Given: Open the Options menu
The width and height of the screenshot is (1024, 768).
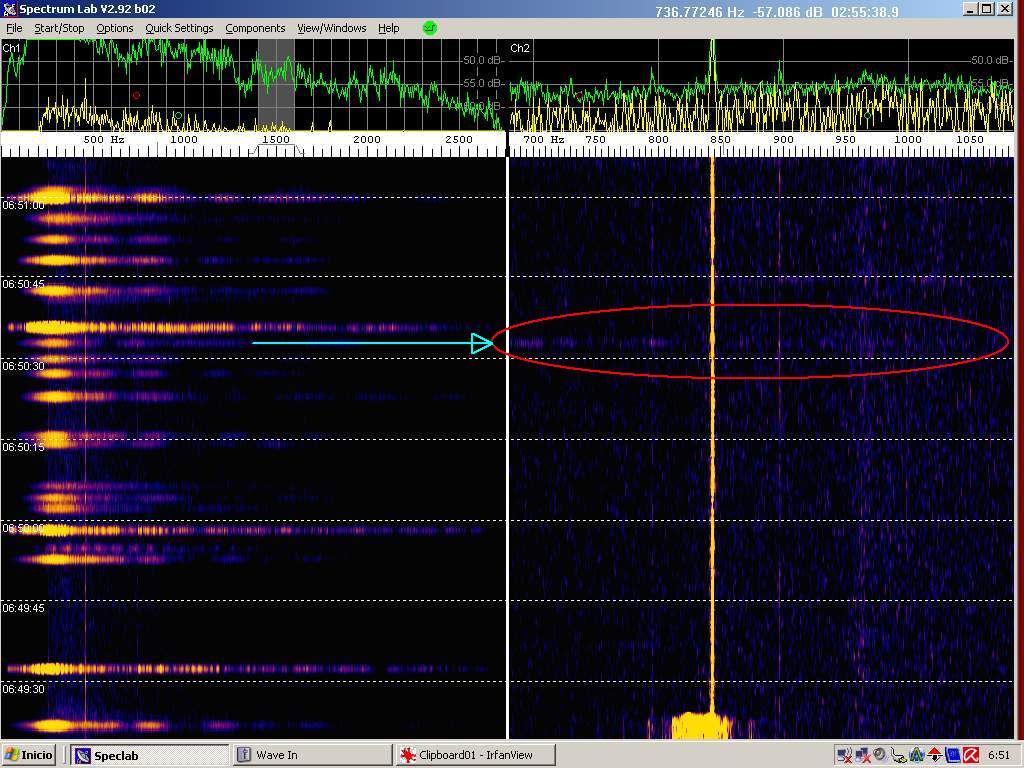Looking at the screenshot, I should [x=114, y=28].
